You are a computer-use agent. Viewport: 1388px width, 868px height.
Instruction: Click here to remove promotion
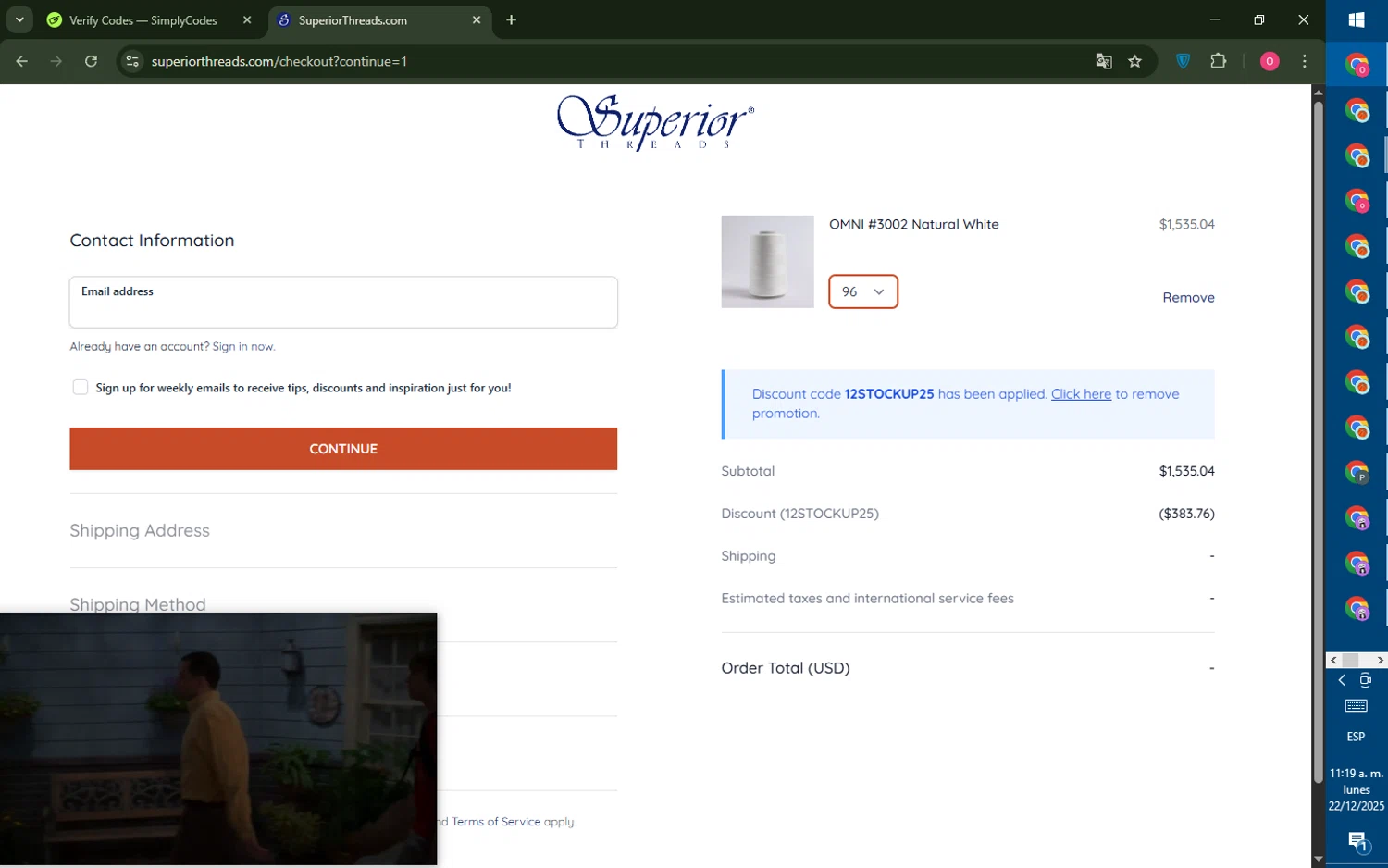(x=1081, y=393)
